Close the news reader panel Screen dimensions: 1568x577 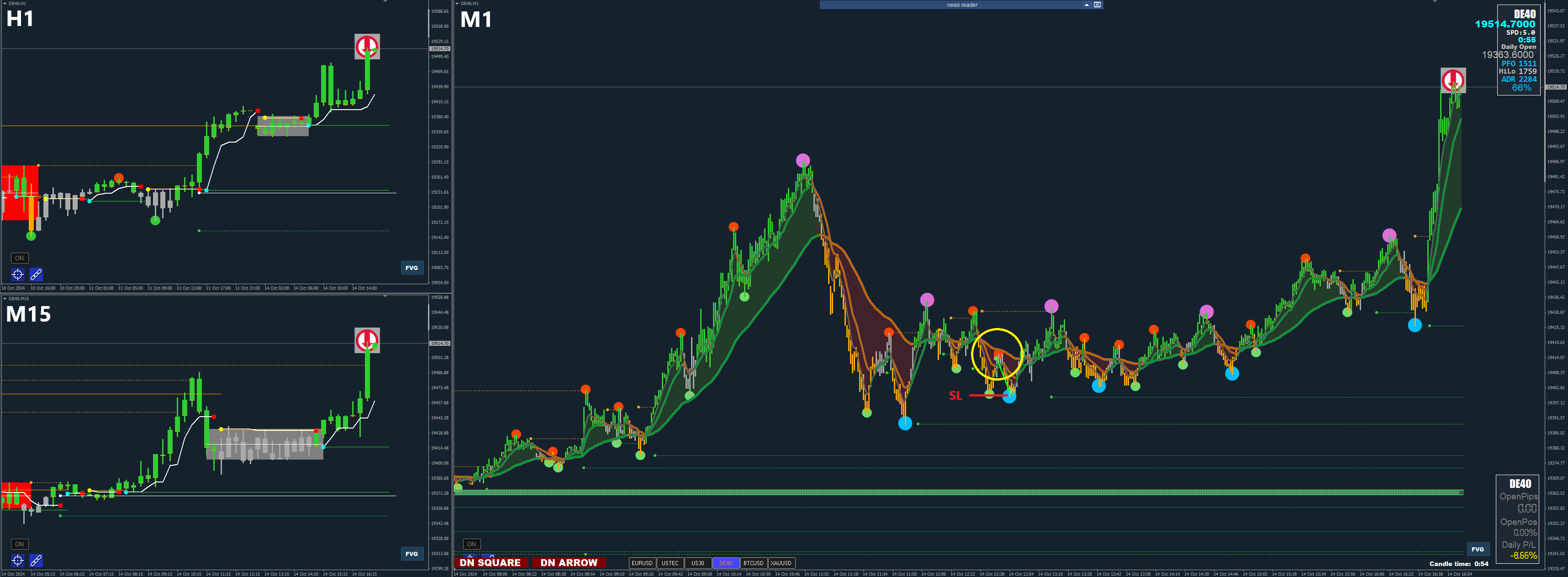(x=1097, y=5)
